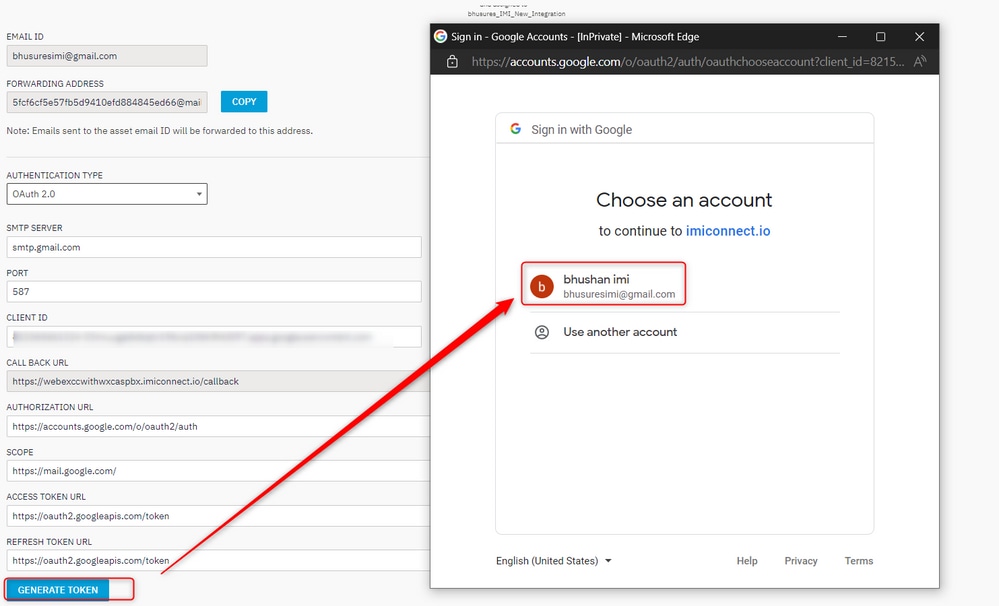
Task: Open the Authentication Type dropdown
Action: tap(107, 194)
